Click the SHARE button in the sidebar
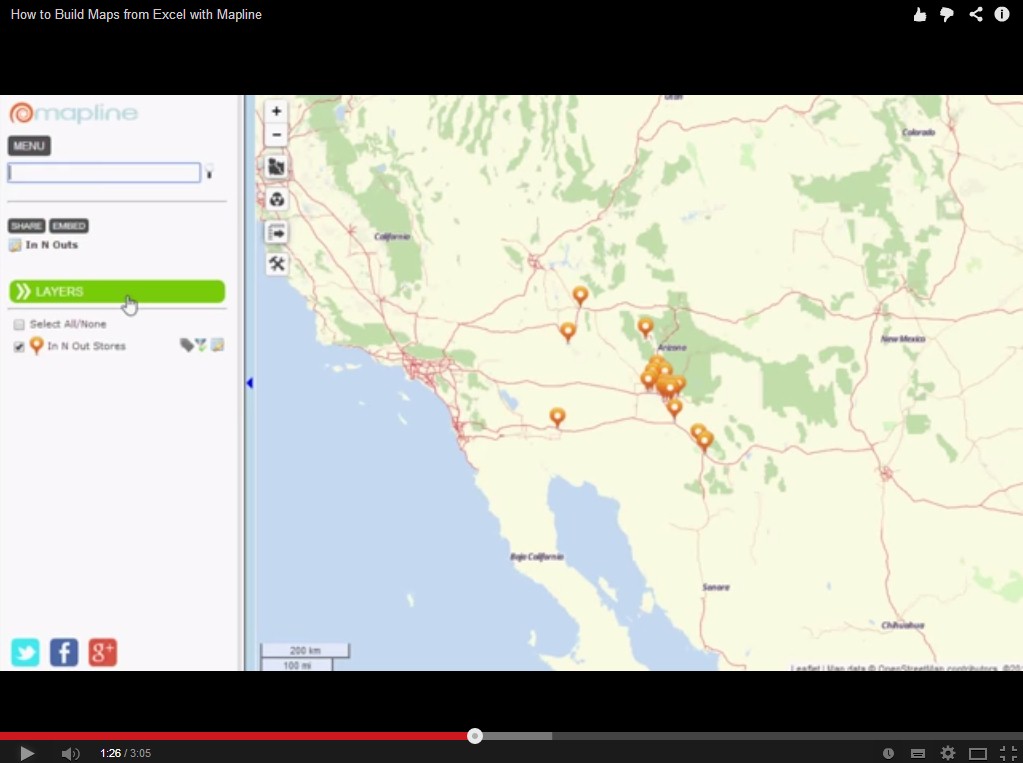This screenshot has width=1023, height=763. (x=26, y=226)
